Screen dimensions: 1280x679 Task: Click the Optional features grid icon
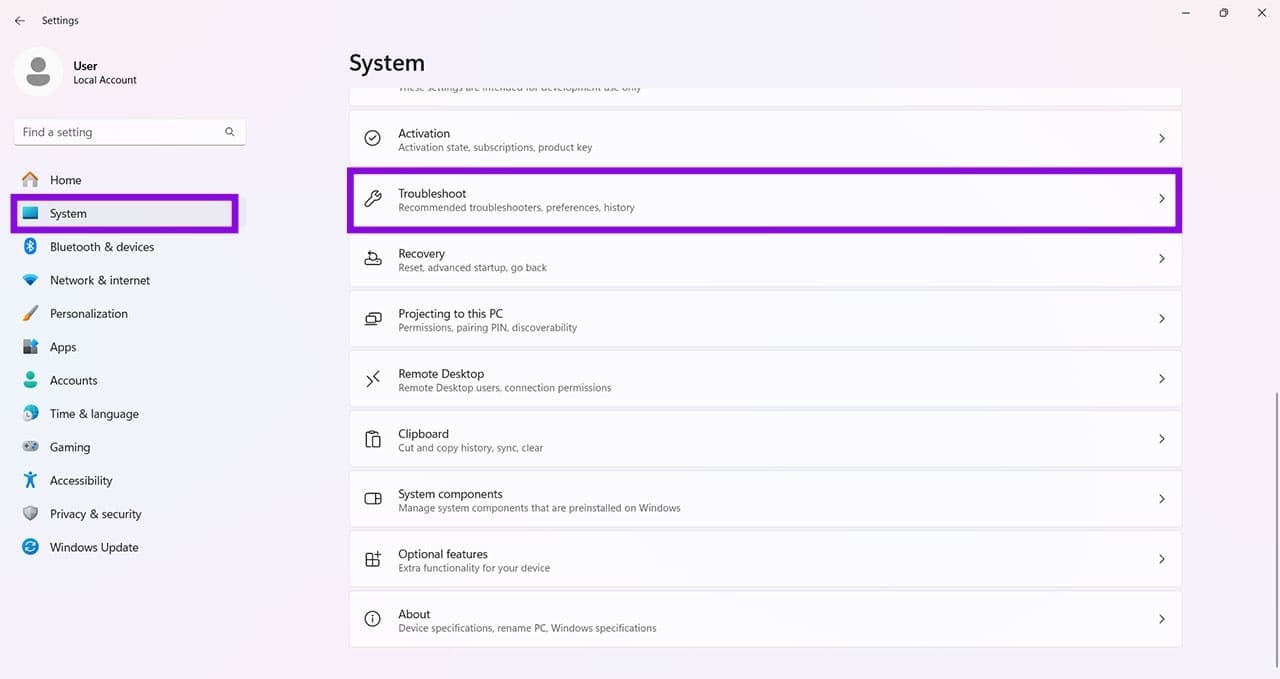pos(373,559)
